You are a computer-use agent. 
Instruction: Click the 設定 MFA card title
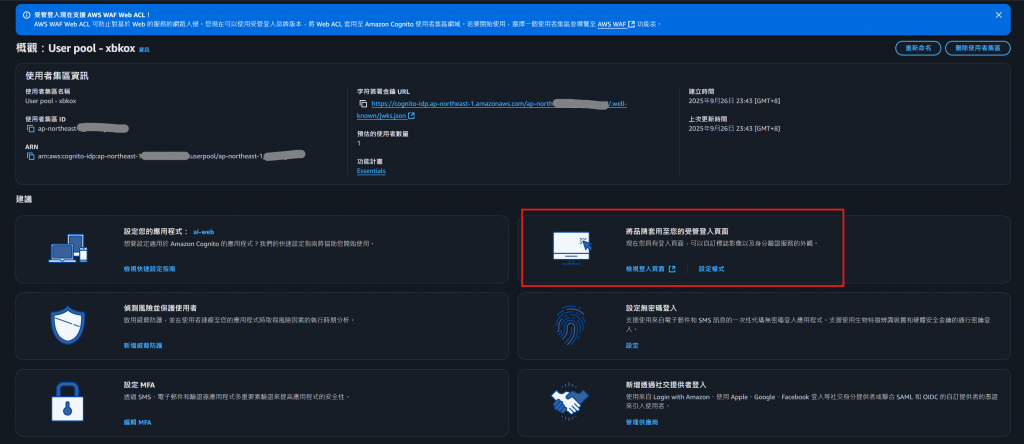[139, 385]
